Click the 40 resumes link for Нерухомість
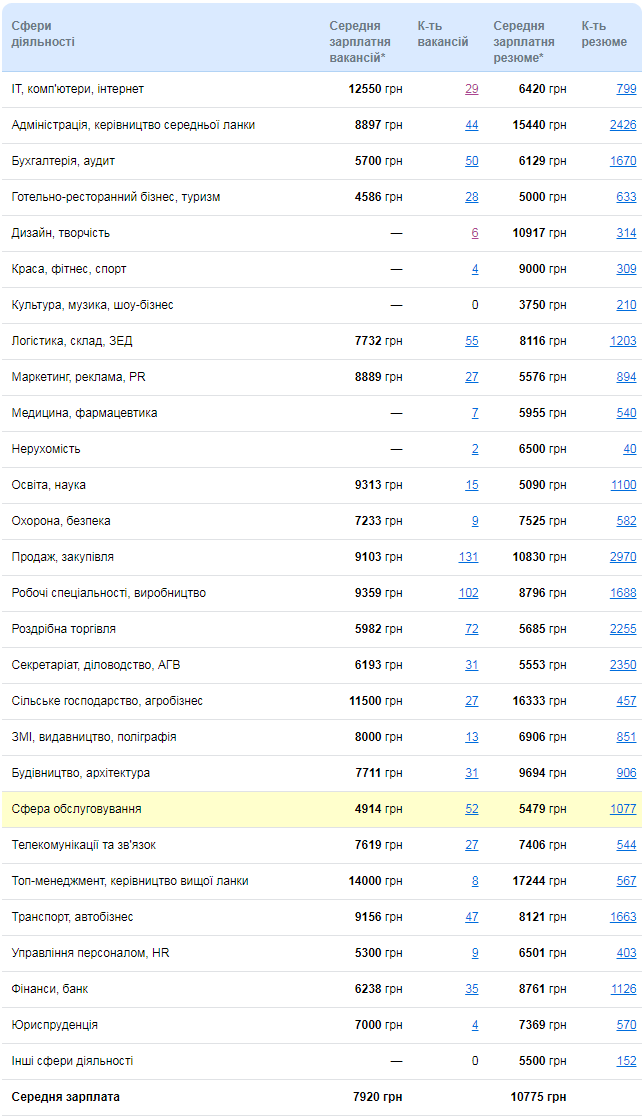643x1118 pixels. [x=629, y=448]
